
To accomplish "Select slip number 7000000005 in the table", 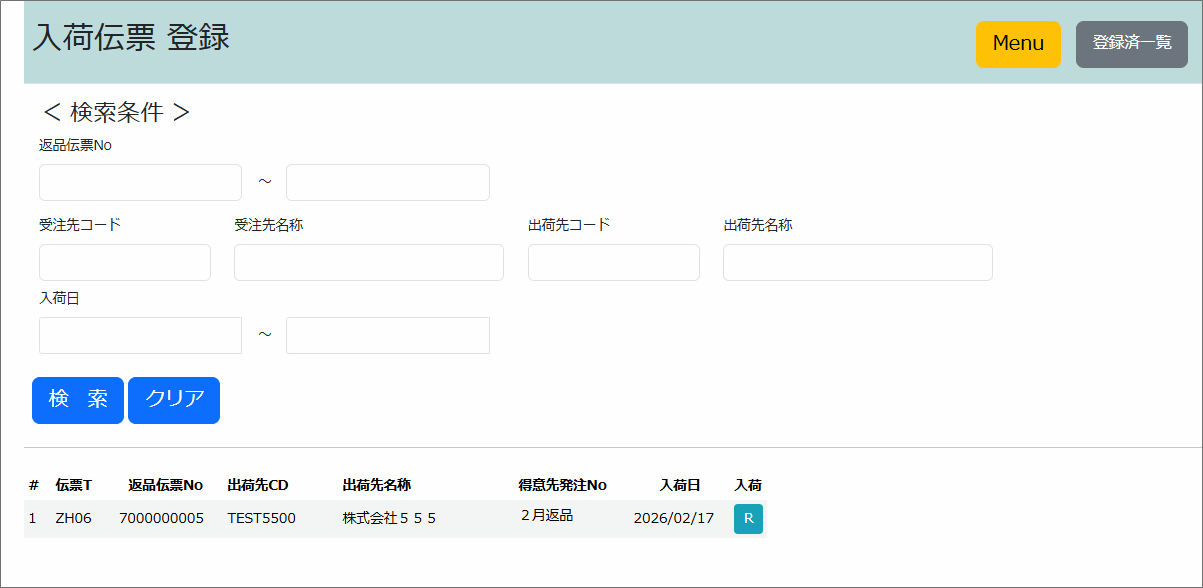I will click(161, 518).
